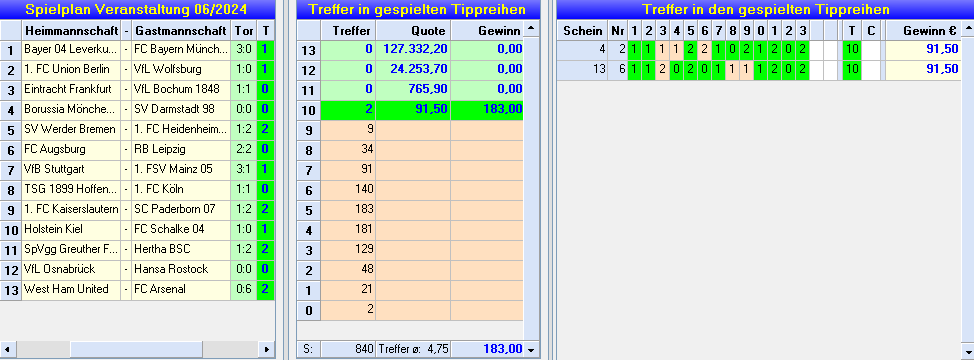Click the Treffer ø: 4,75 footer cell
Screen dimensions: 974x360
coord(413,349)
